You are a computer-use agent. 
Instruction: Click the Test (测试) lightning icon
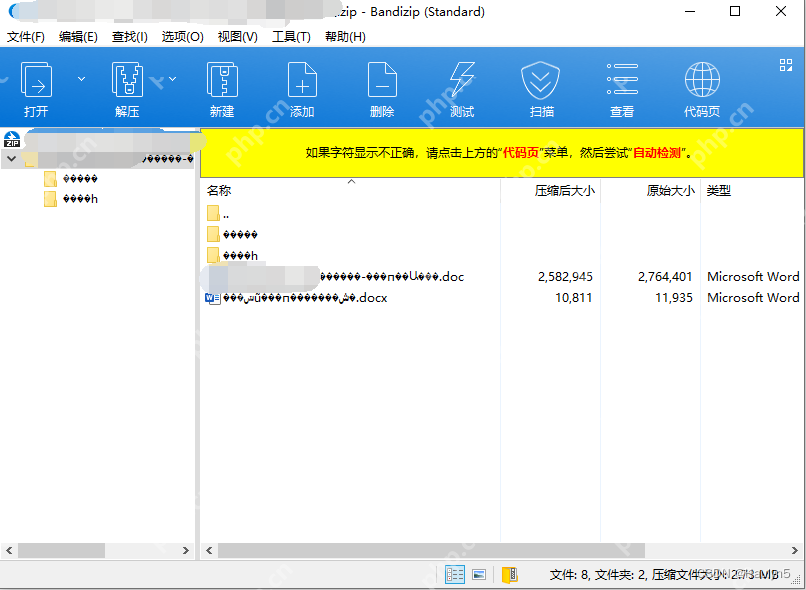pos(462,80)
